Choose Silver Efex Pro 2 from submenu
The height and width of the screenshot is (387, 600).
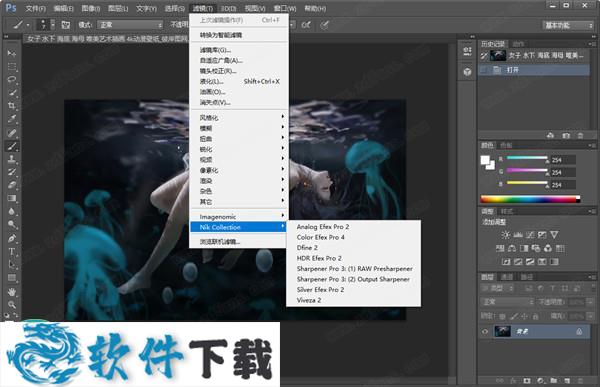(x=320, y=290)
